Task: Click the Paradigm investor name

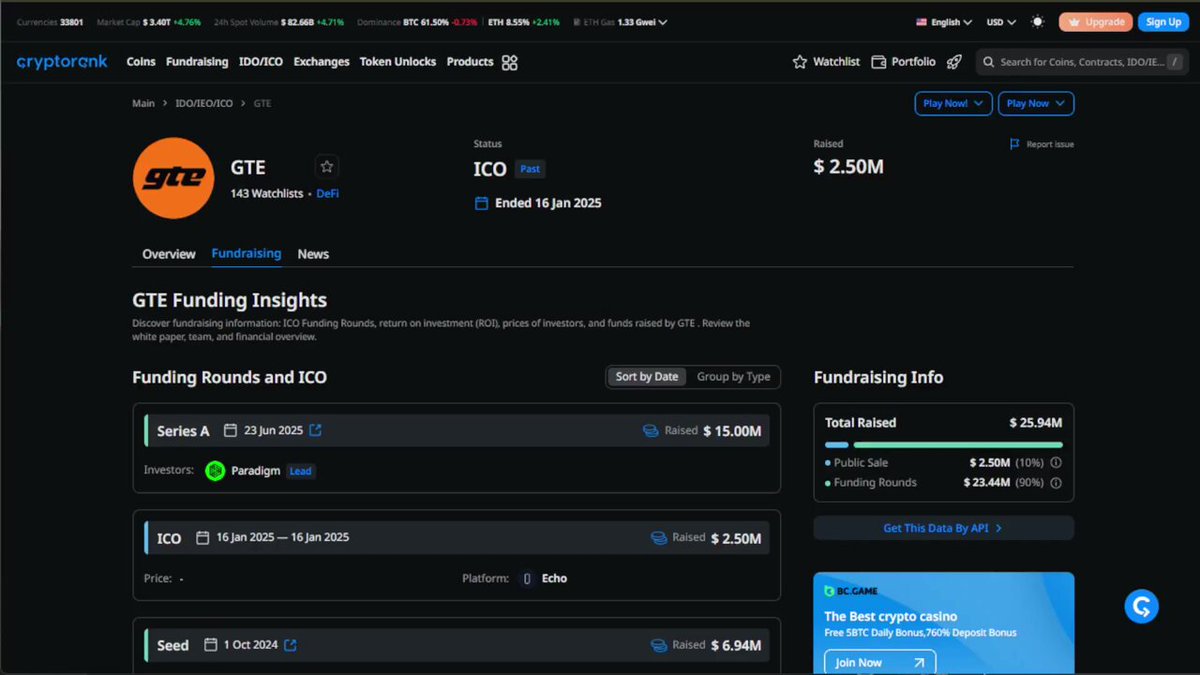Action: (x=256, y=471)
